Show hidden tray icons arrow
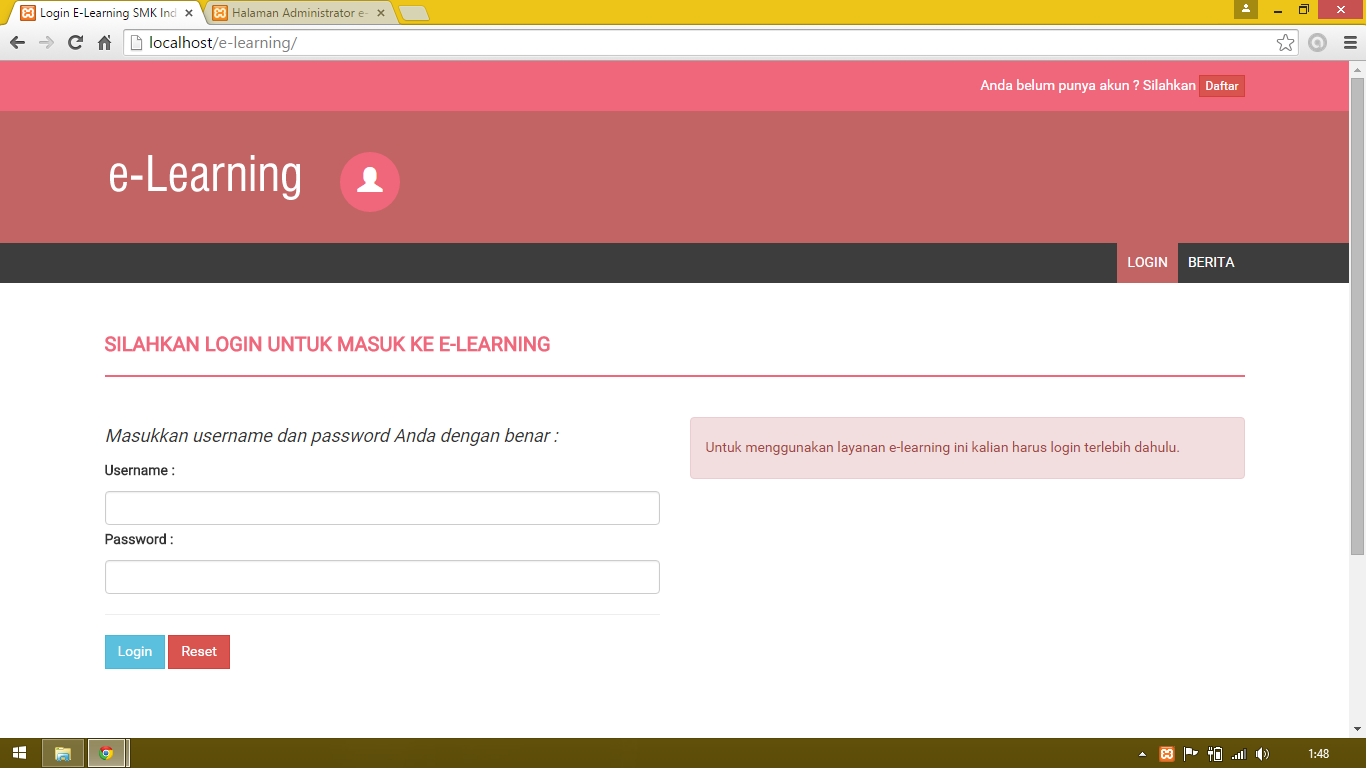 point(1143,754)
